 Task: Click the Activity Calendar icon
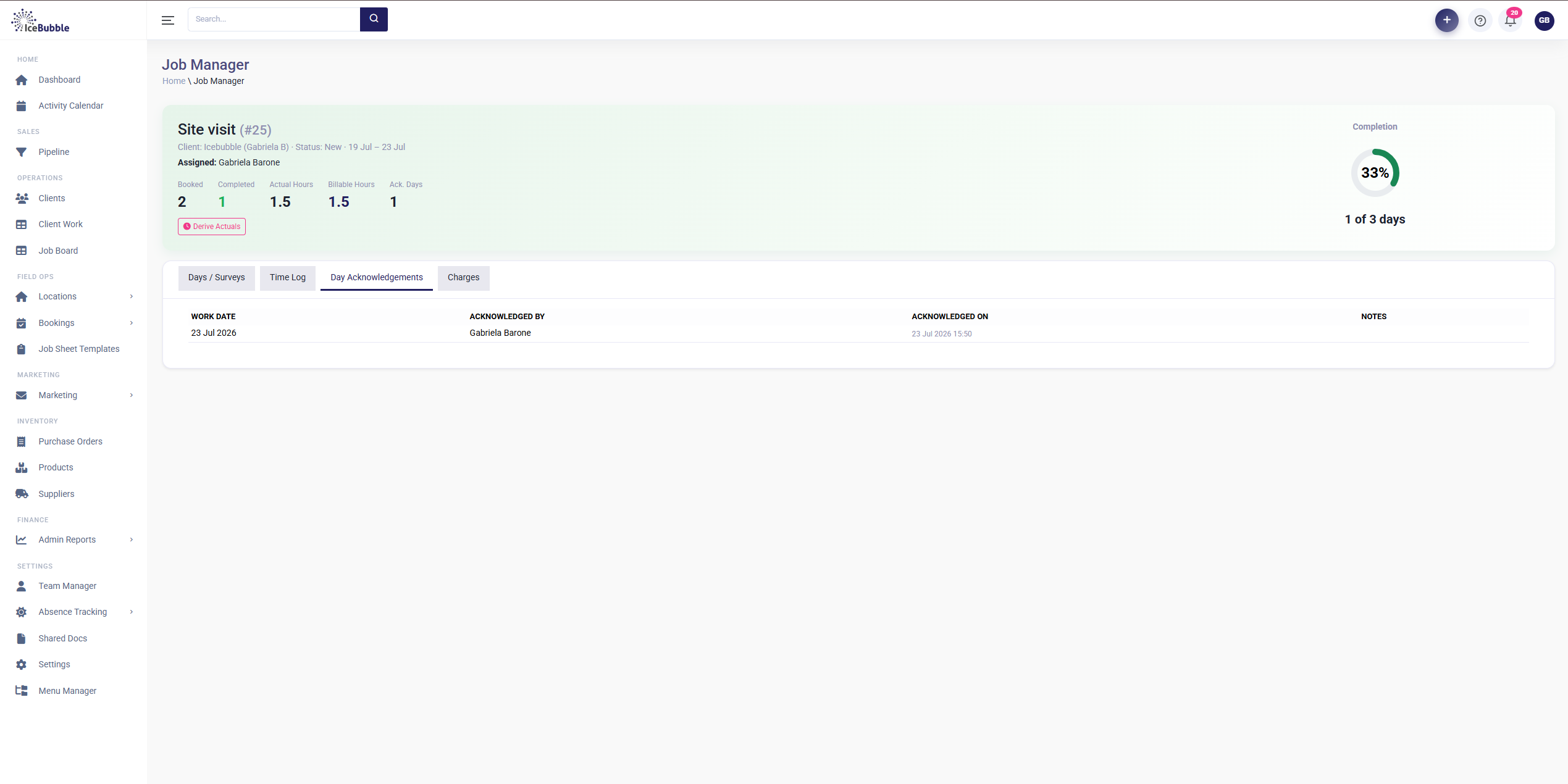tap(22, 106)
